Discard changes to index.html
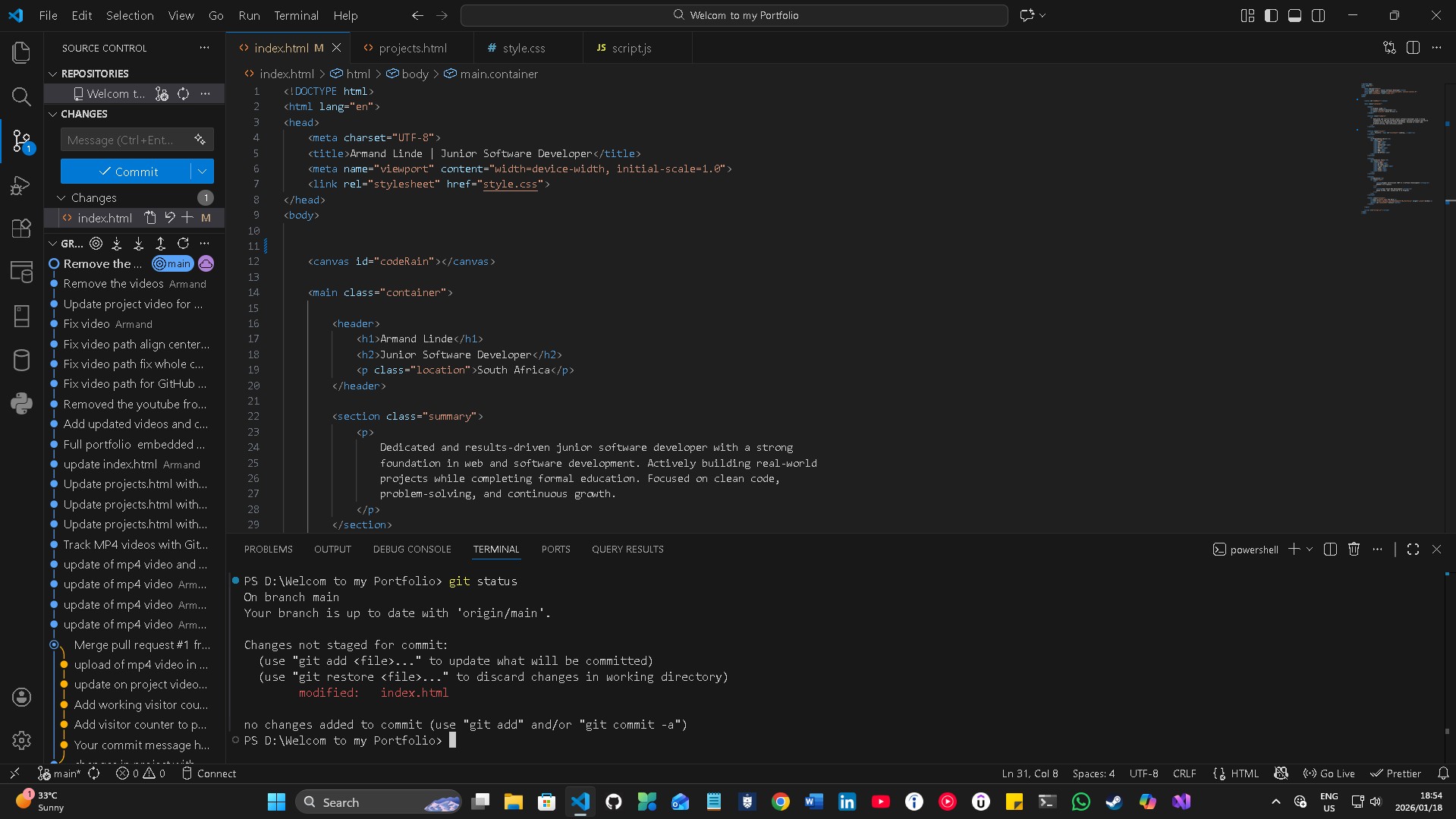 (x=171, y=218)
